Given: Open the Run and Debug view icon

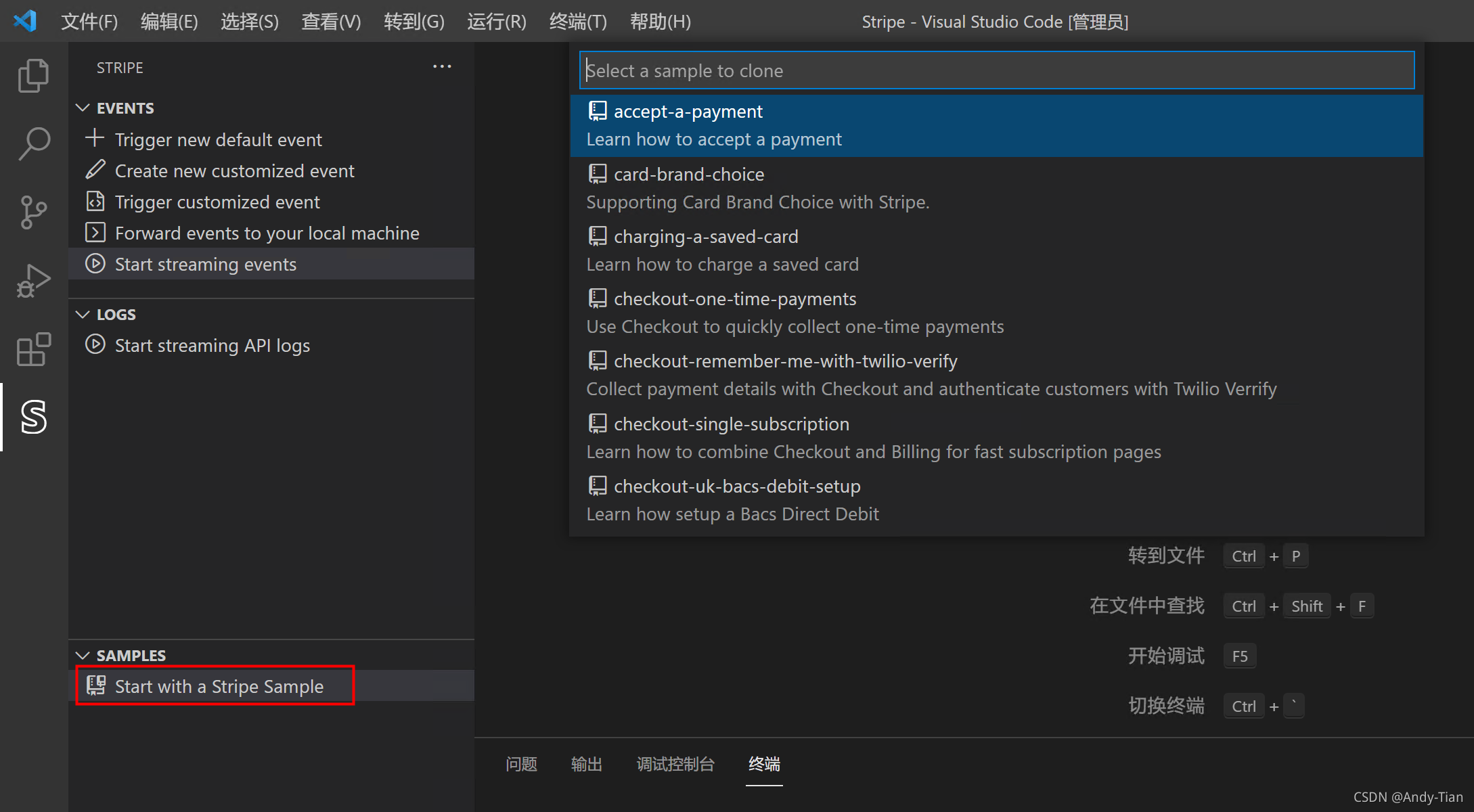Looking at the screenshot, I should coord(33,281).
